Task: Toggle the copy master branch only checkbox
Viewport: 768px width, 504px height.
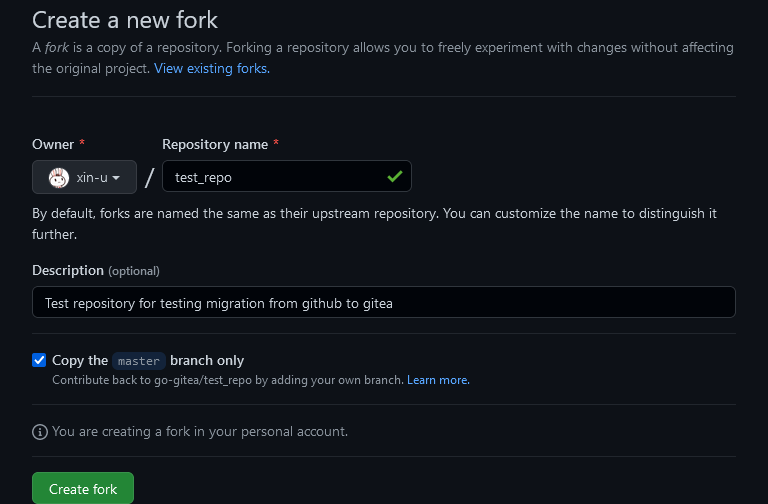Action: click(x=39, y=360)
